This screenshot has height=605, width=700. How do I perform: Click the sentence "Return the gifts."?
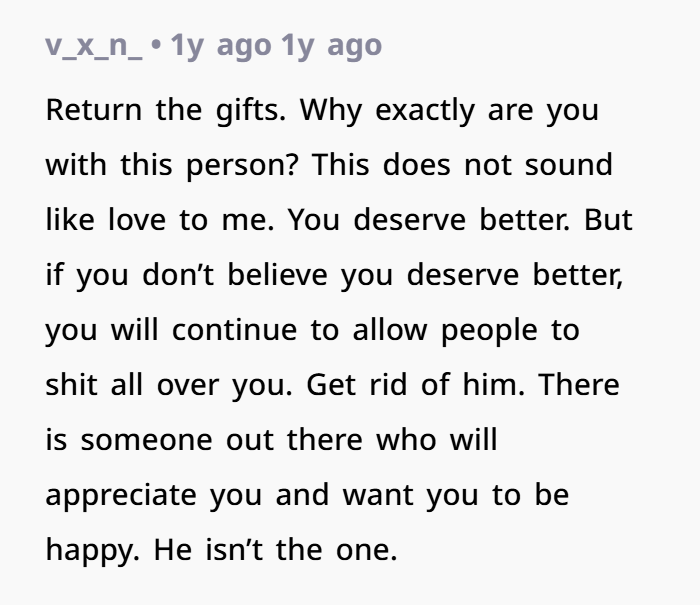(167, 109)
